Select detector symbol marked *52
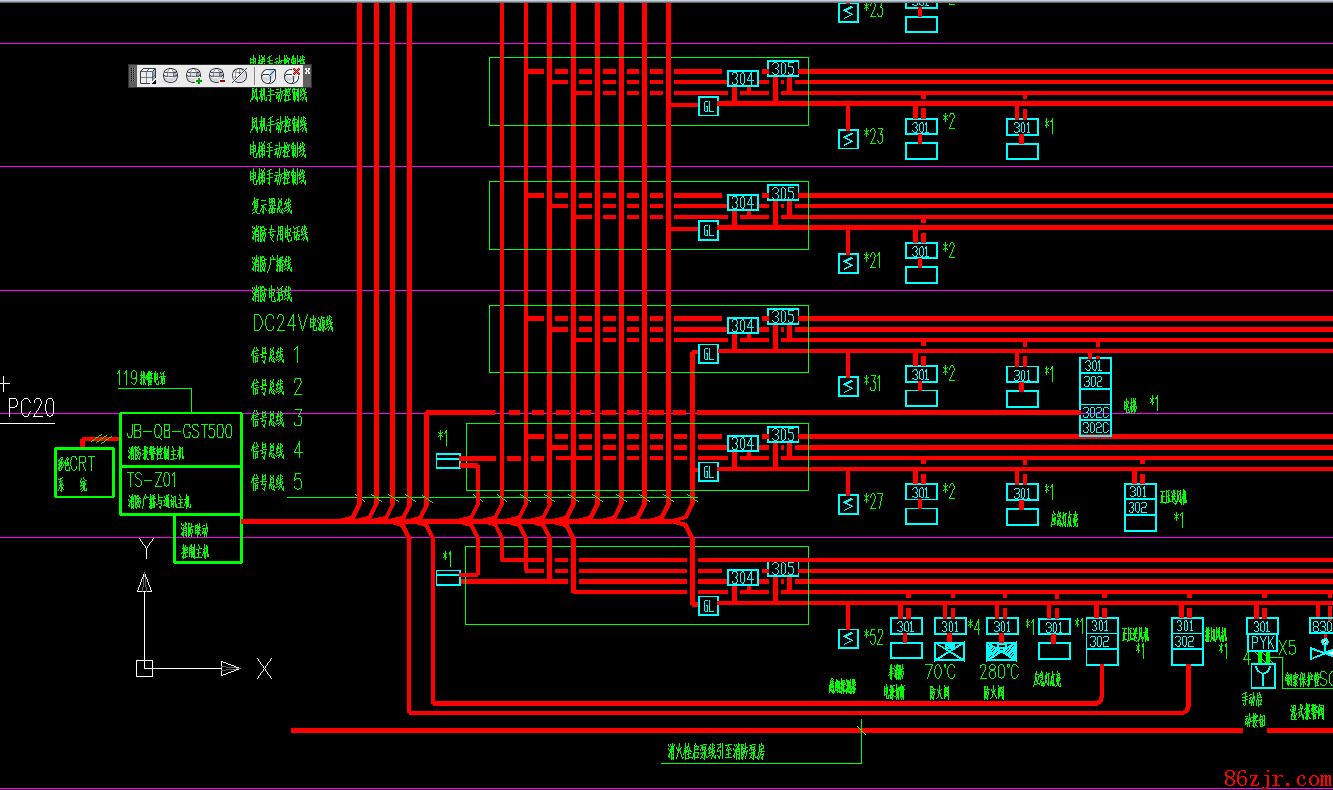1333x790 pixels. pos(848,638)
